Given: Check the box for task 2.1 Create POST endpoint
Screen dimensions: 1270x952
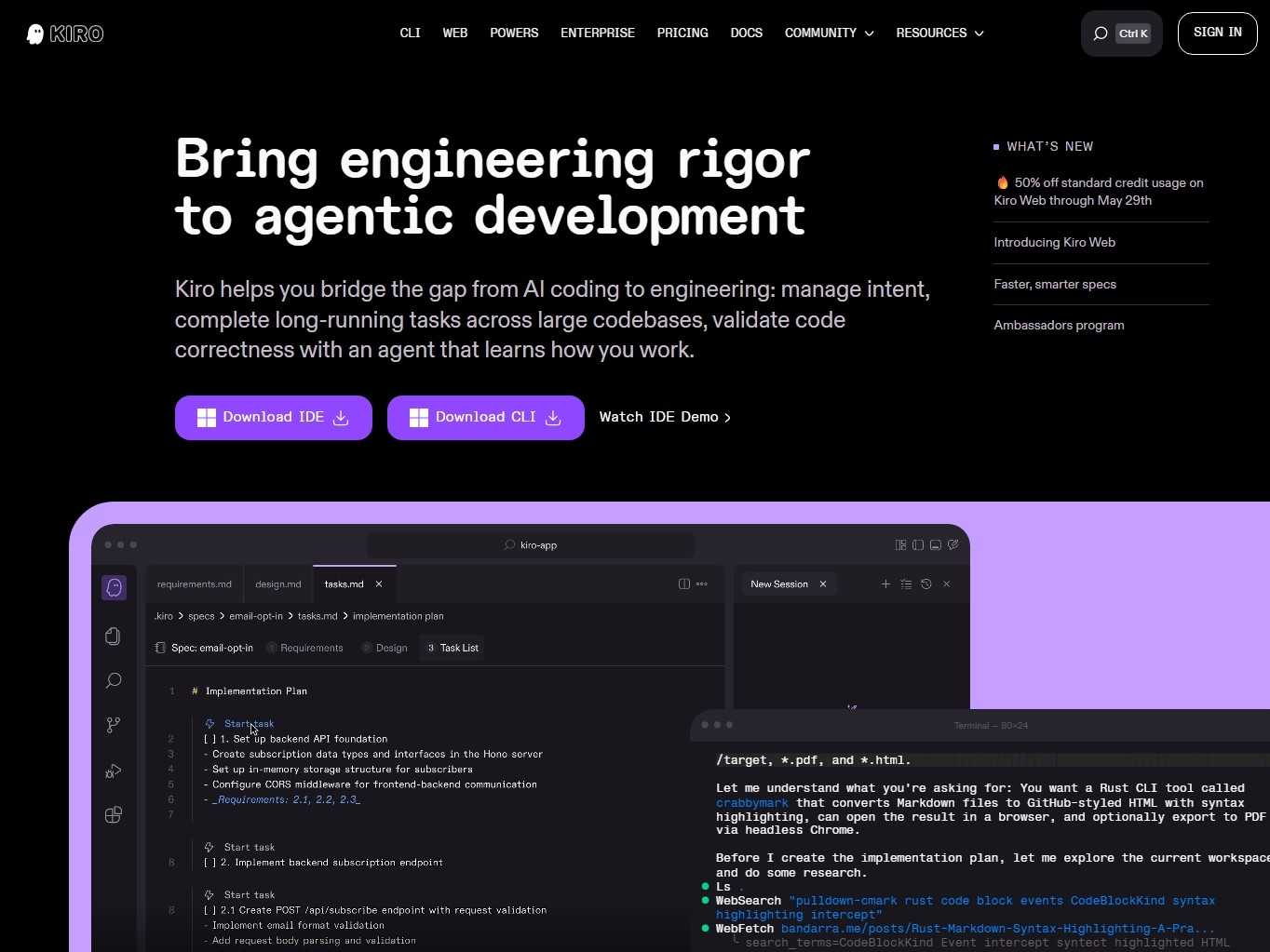Looking at the screenshot, I should 209,910.
